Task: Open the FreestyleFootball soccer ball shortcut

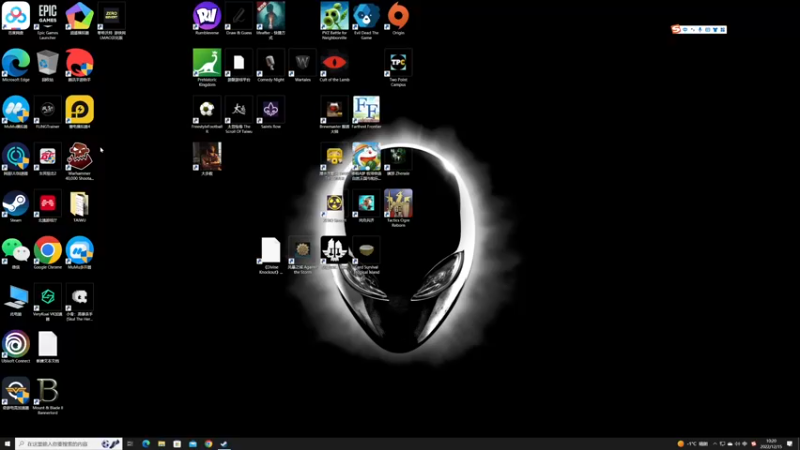Action: click(x=207, y=114)
